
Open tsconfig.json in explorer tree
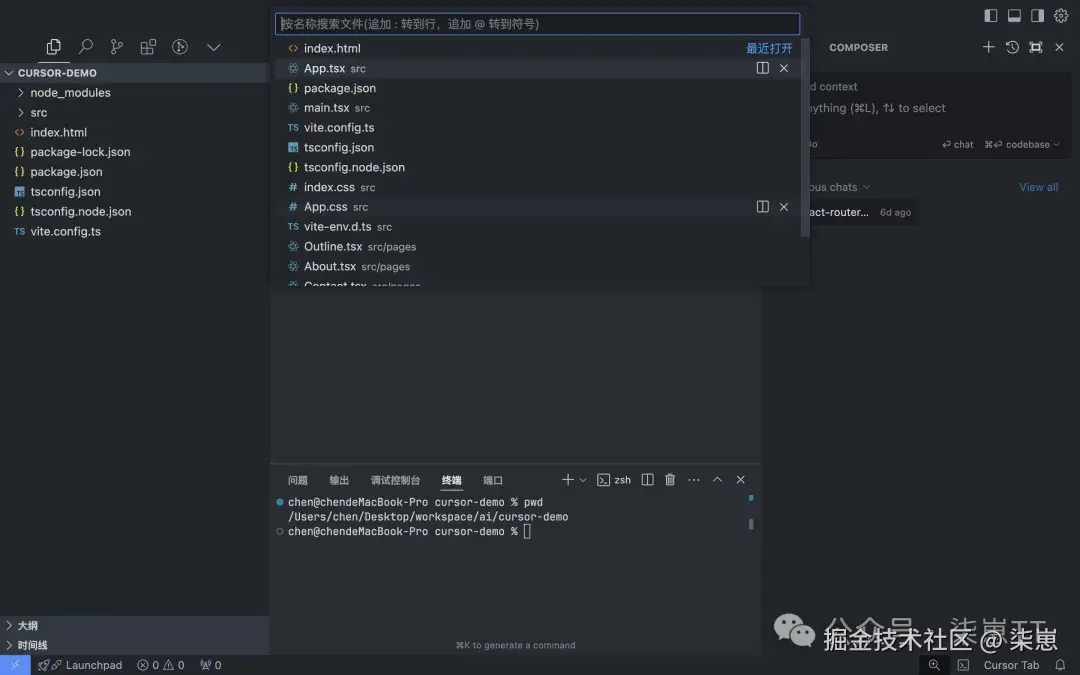(x=134, y=192)
